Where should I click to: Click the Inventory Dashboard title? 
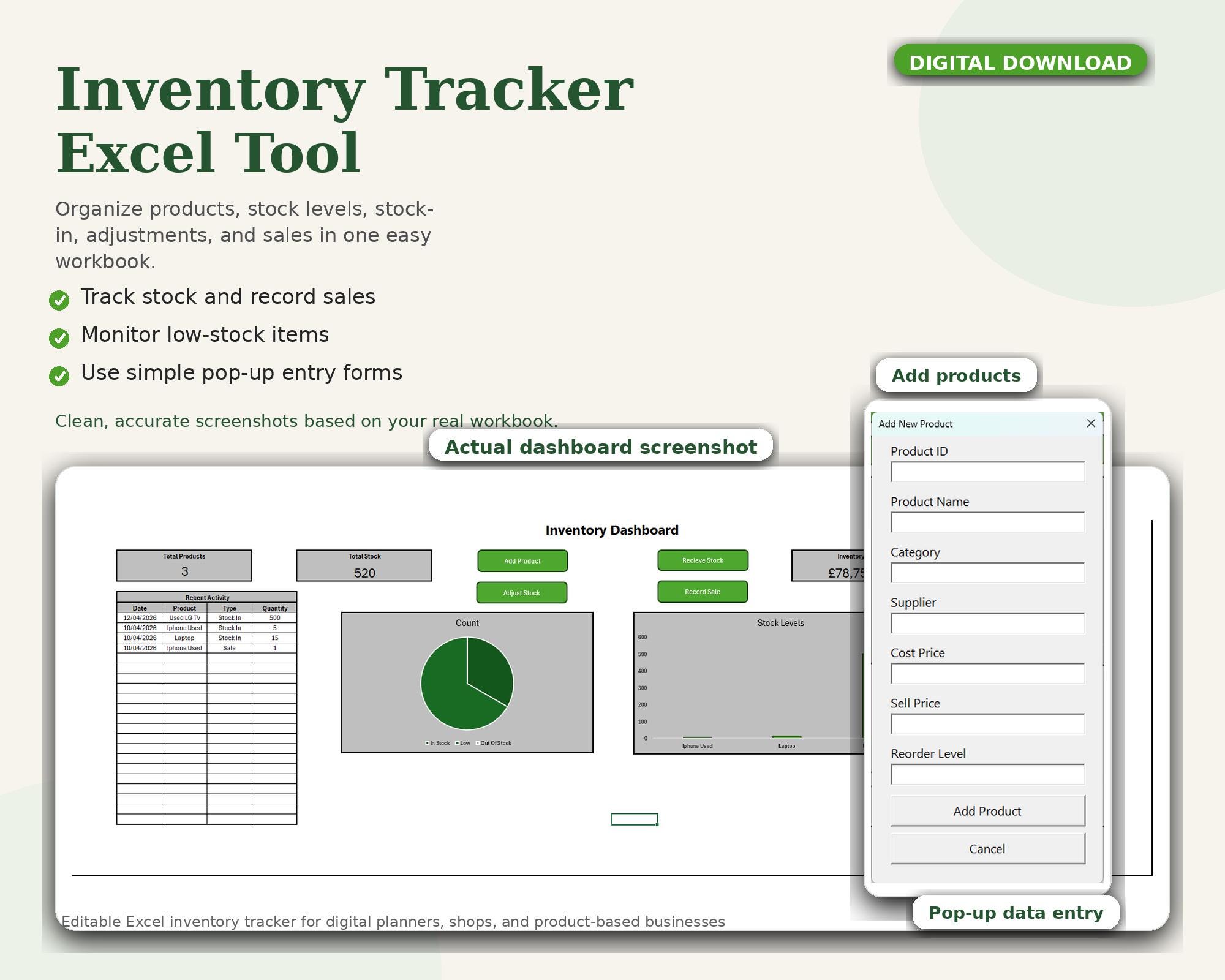point(612,530)
